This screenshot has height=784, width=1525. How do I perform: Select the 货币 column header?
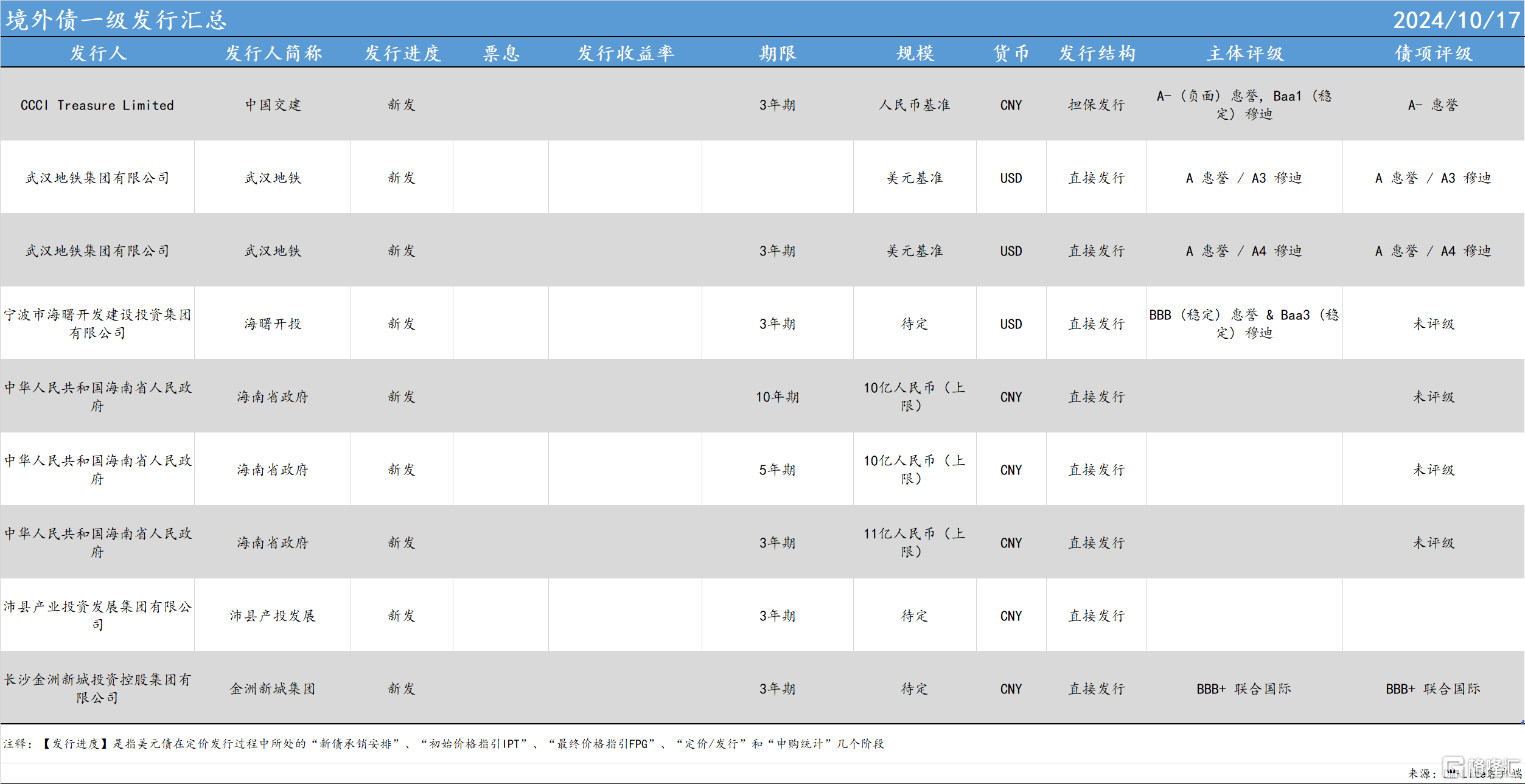(1011, 53)
